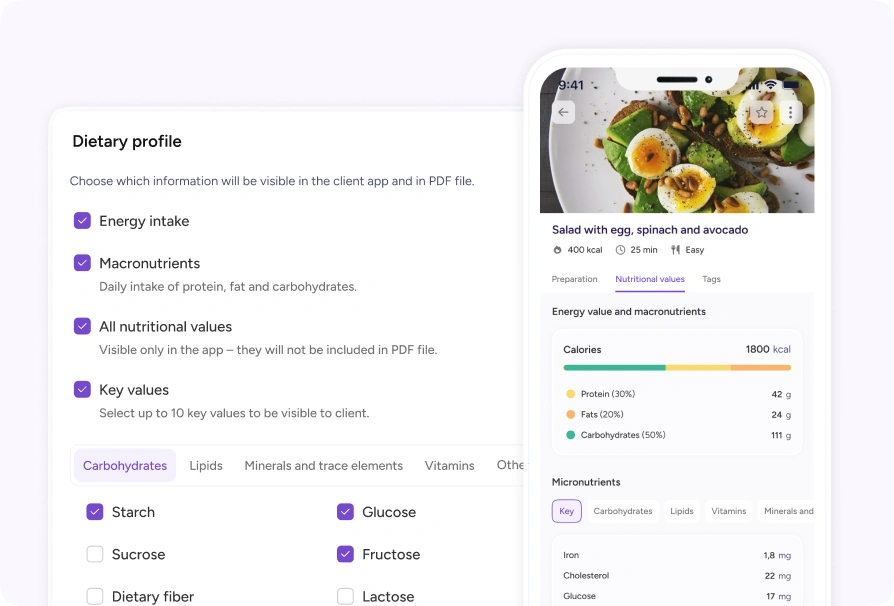This screenshot has height=606, width=894.
Task: Click the Calories macronutrient progress bar
Action: pyautogui.click(x=677, y=368)
